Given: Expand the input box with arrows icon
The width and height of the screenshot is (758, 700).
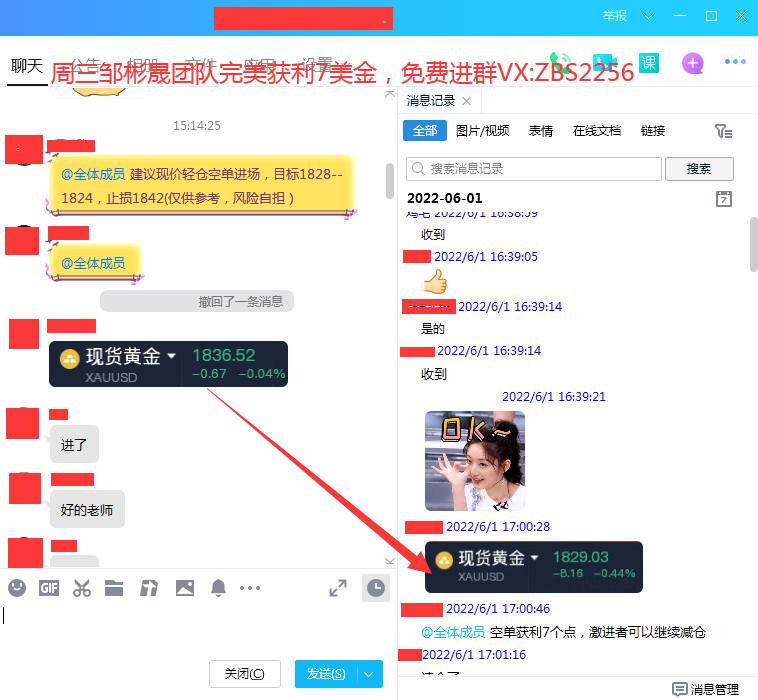Looking at the screenshot, I should click(338, 588).
